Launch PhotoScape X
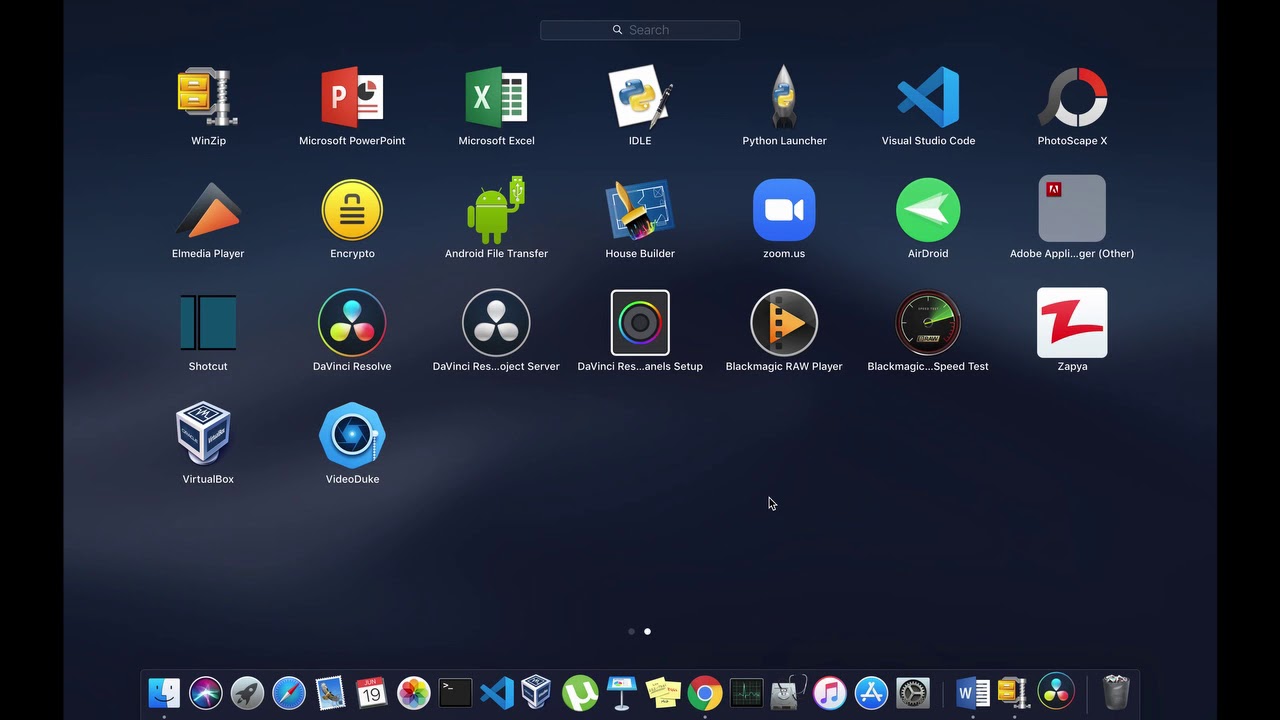 1072,97
